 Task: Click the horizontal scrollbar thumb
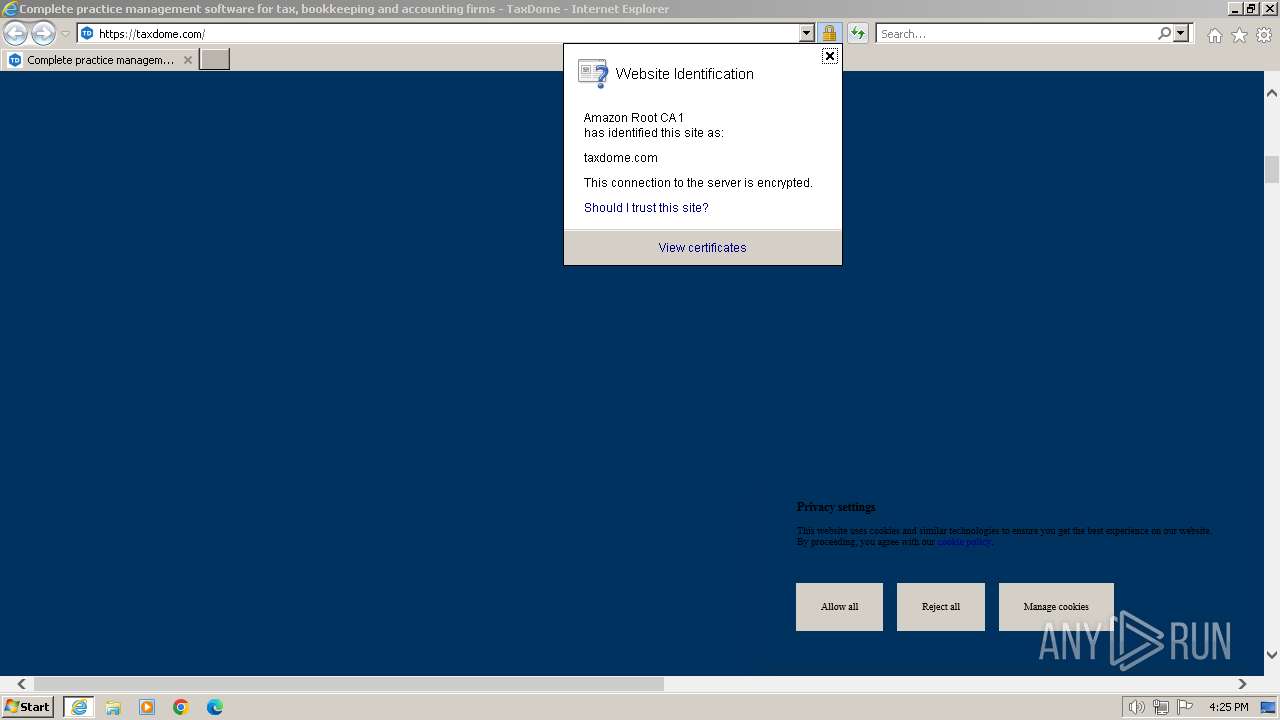349,684
